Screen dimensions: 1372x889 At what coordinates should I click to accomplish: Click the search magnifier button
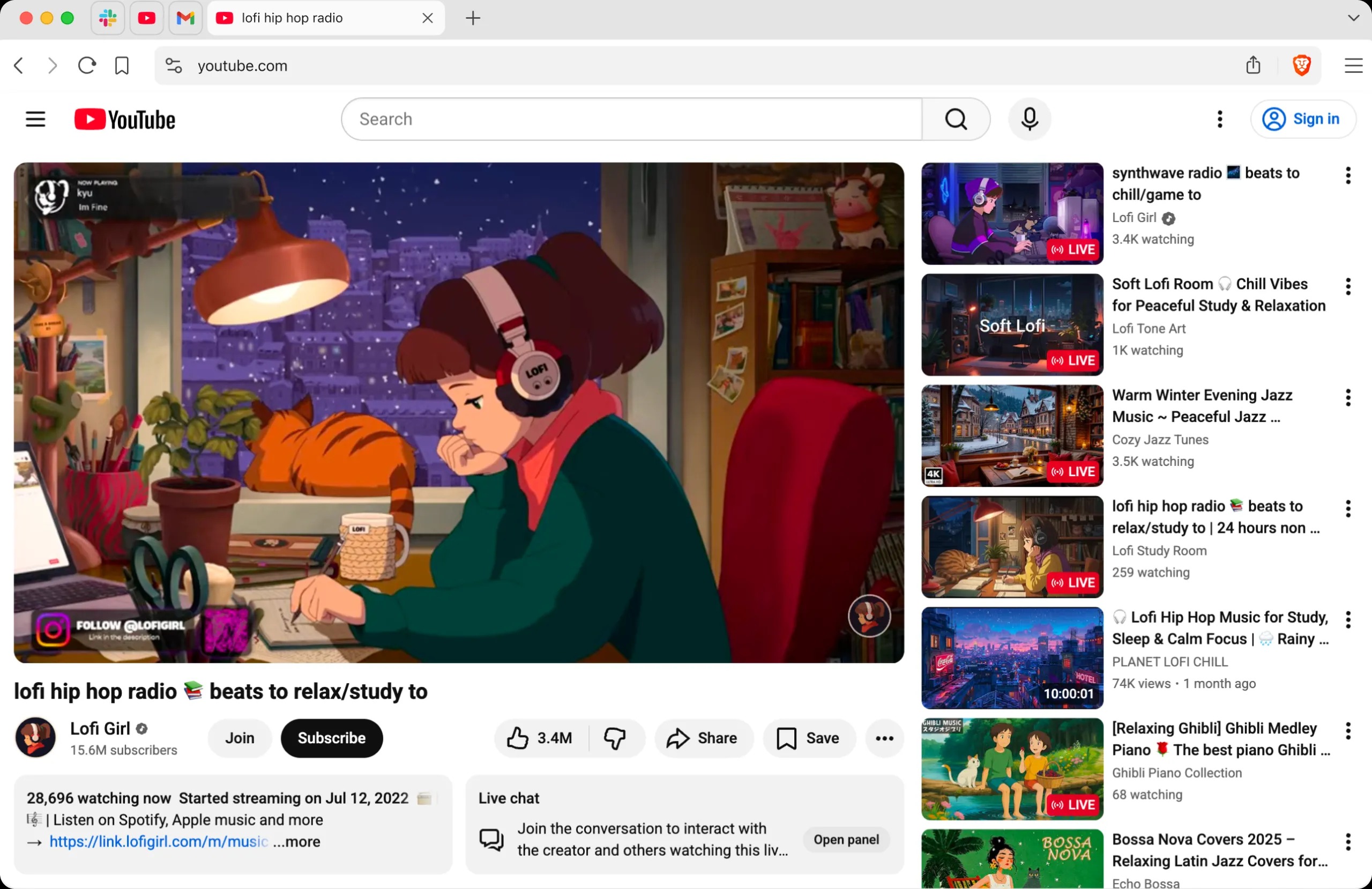[x=956, y=120]
